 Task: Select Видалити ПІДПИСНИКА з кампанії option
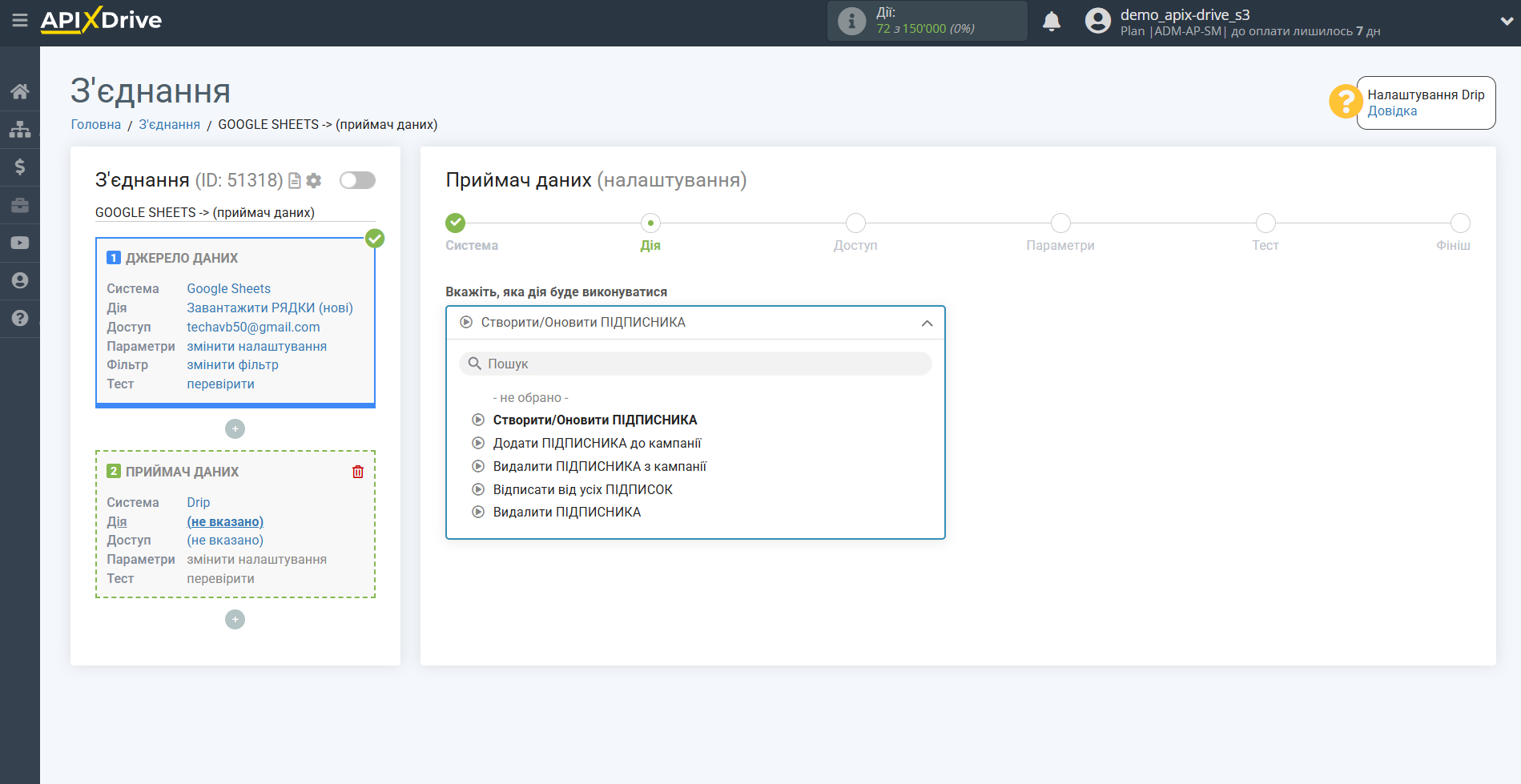click(x=600, y=467)
